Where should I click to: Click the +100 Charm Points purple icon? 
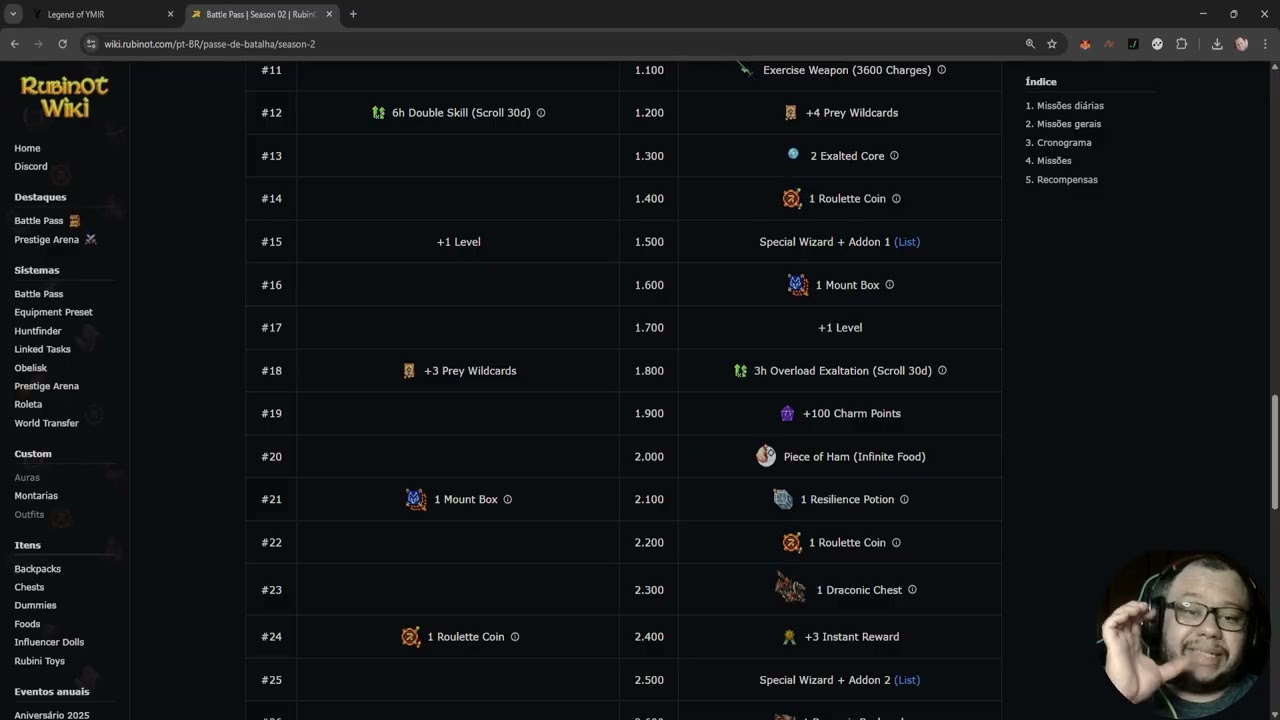[787, 413]
